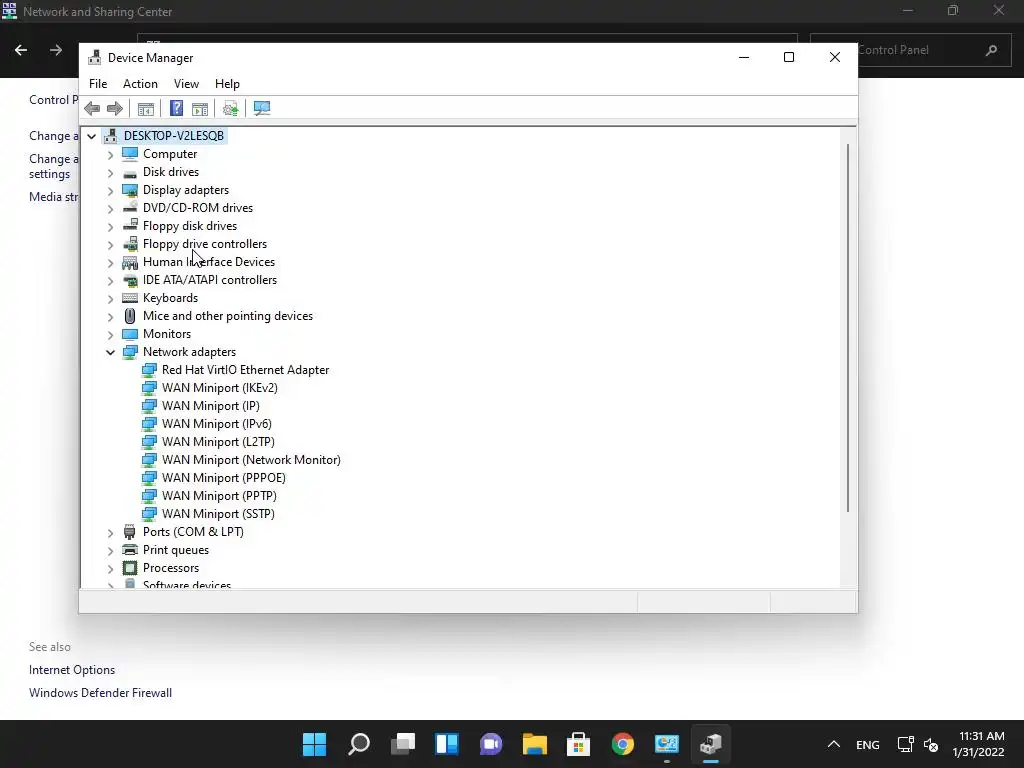The height and width of the screenshot is (768, 1024).
Task: Click the Device Manager vertical scrollbar
Action: point(848,328)
